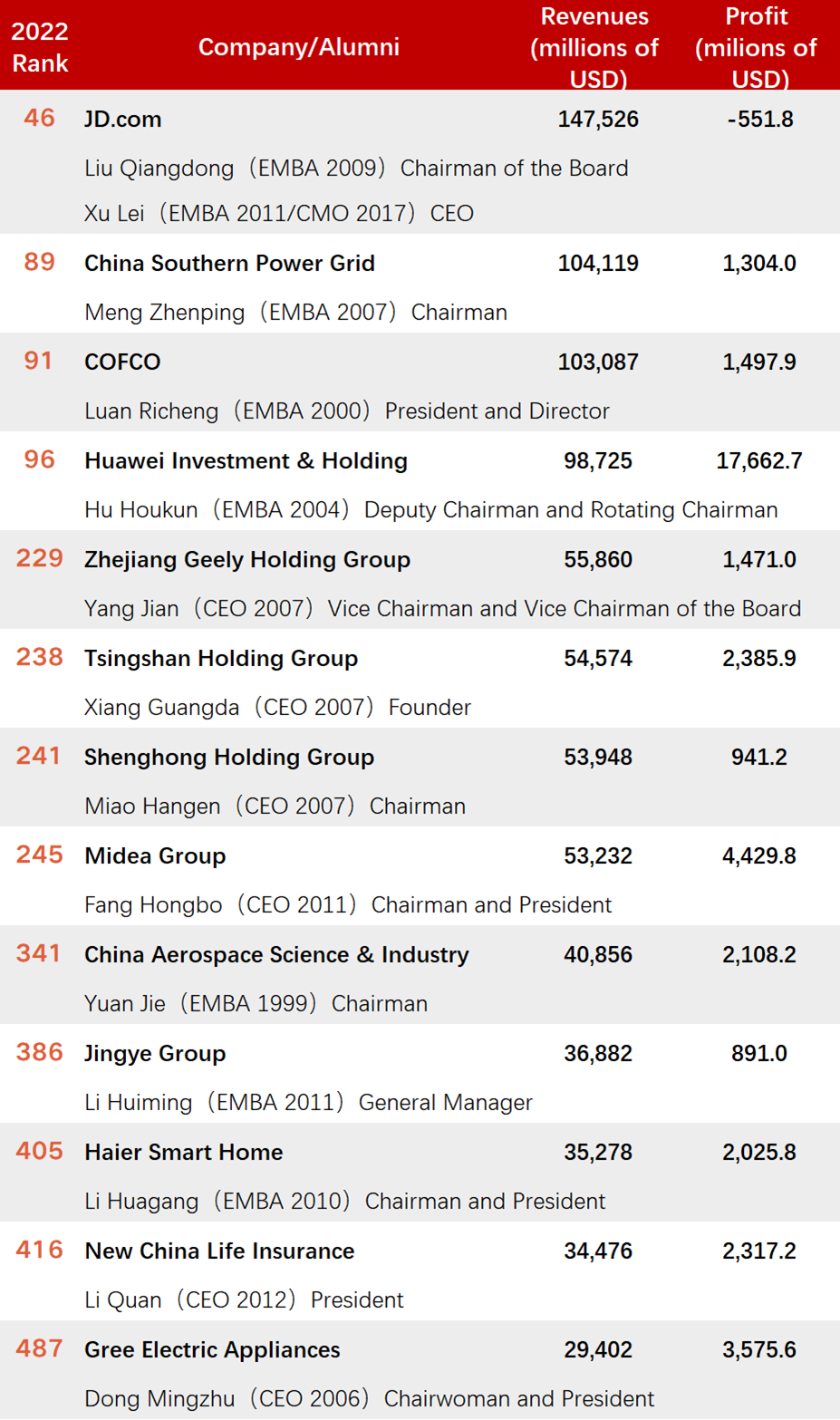Click the Profit column header
Viewport: 840px width, 1420px height.
(756, 47)
